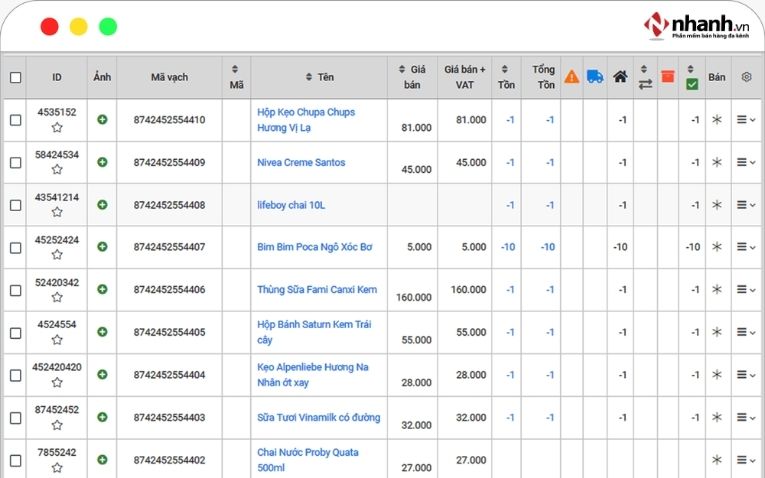Viewport: 765px width, 478px height.
Task: Click the nhanh.vn logo
Action: (x=696, y=25)
